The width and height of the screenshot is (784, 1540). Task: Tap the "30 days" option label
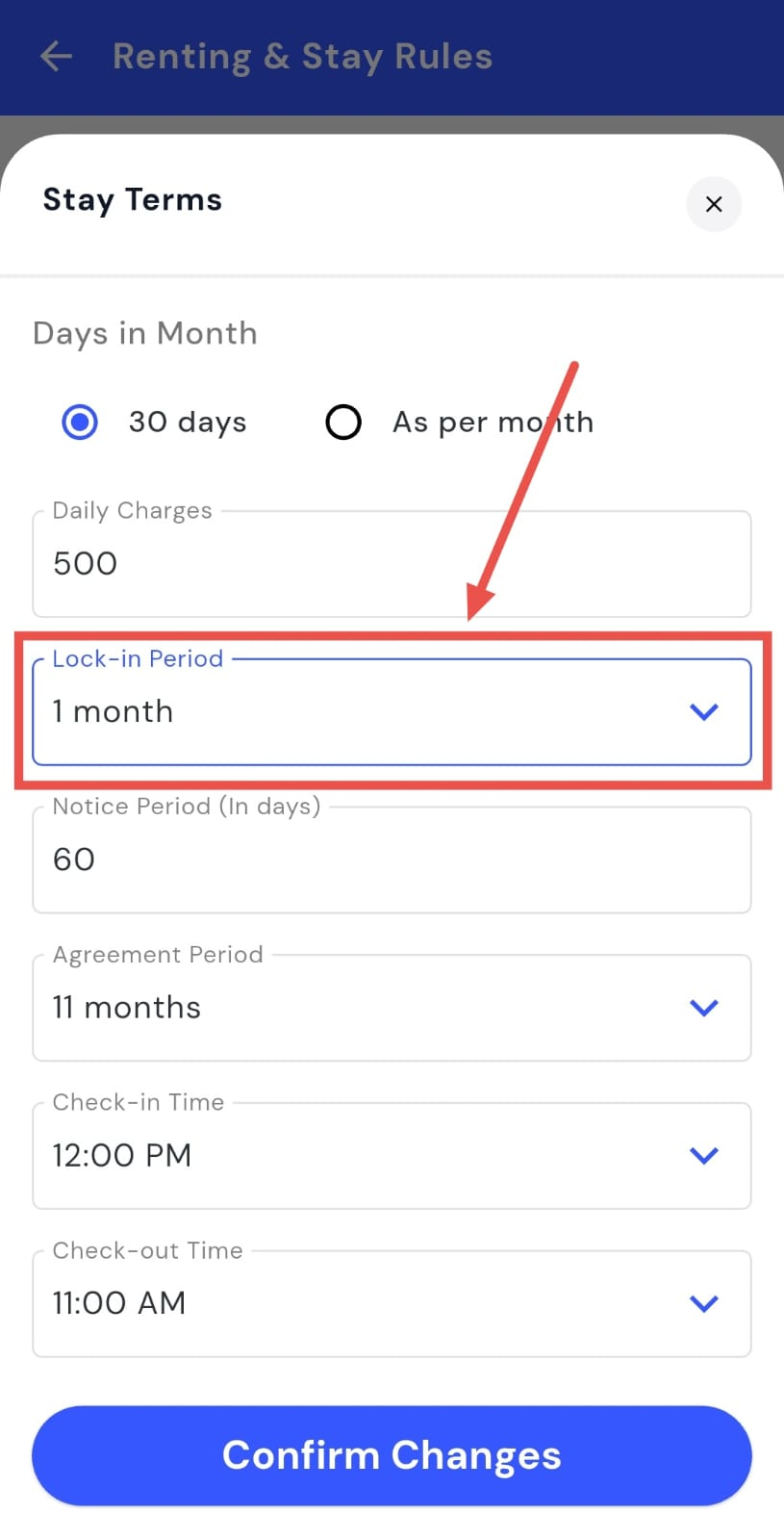click(188, 422)
